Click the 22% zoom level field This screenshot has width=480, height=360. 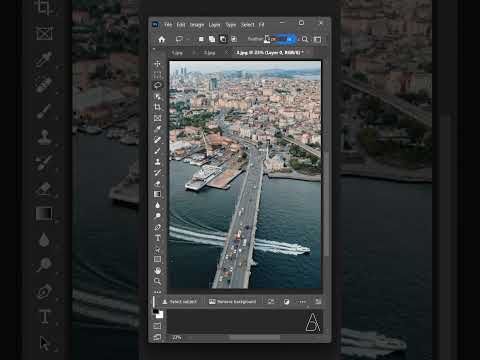[x=177, y=338]
